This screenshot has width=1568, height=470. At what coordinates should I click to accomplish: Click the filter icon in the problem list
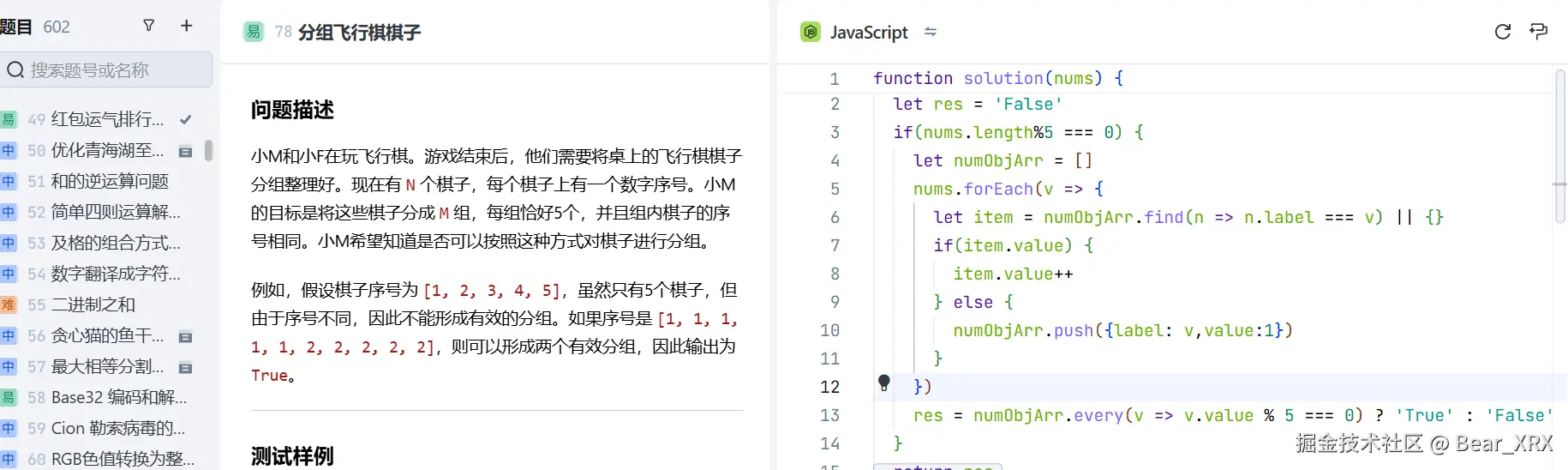click(x=149, y=26)
